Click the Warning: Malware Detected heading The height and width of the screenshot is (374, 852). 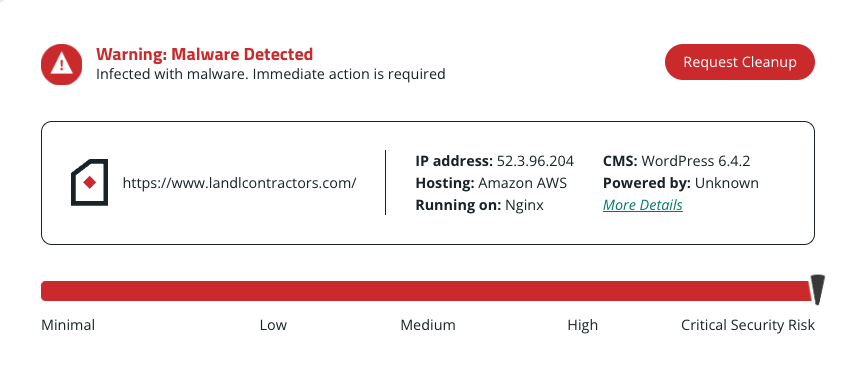click(204, 54)
